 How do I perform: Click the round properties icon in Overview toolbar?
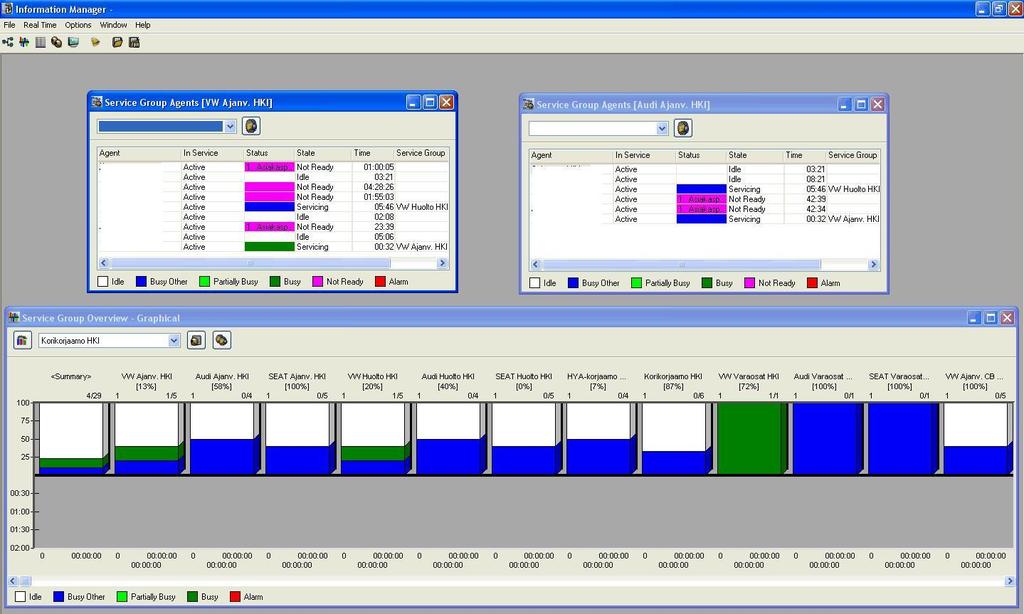(221, 340)
